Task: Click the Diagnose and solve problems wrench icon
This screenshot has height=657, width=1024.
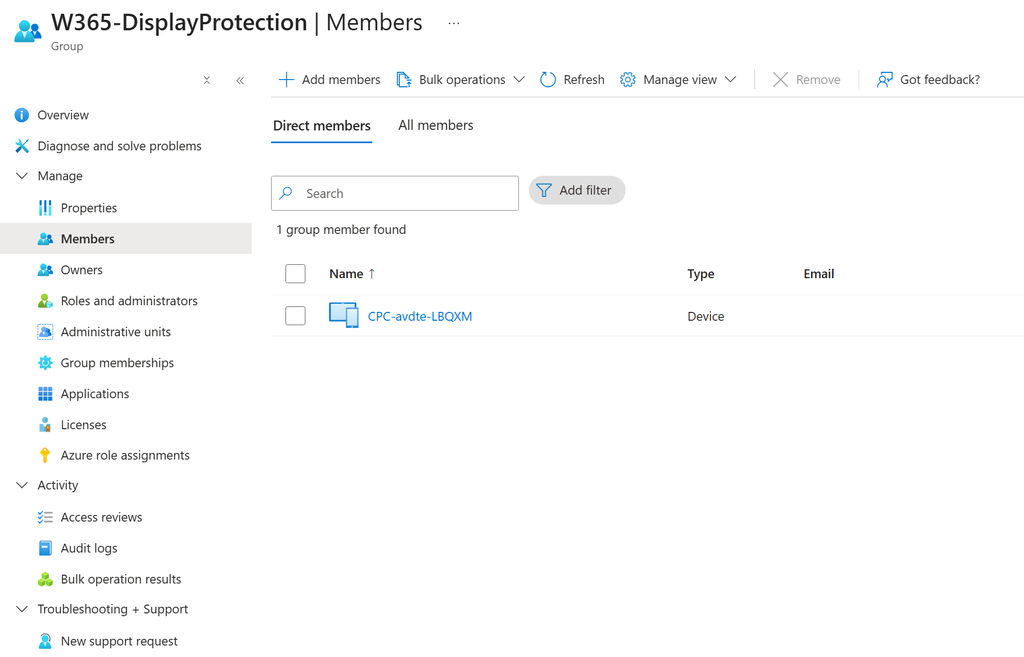Action: click(x=22, y=146)
